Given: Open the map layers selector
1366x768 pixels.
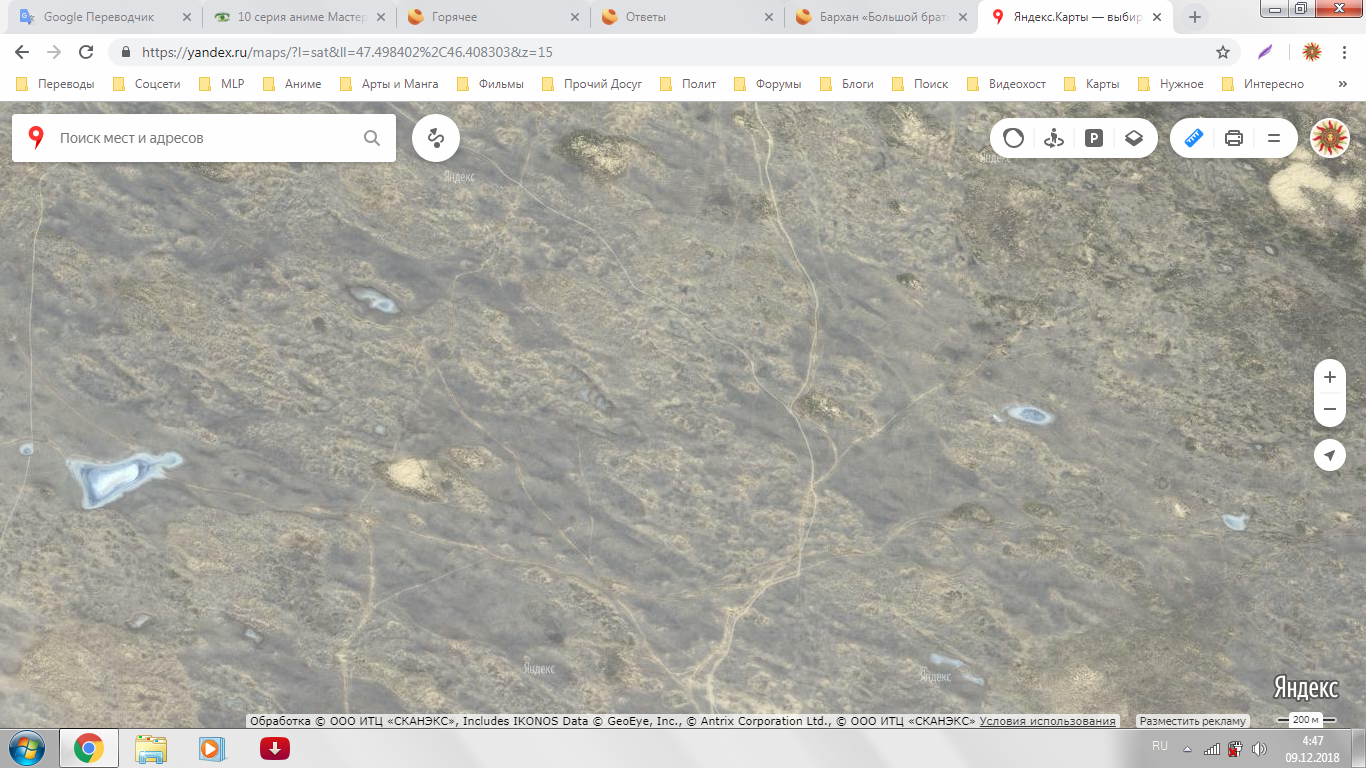Looking at the screenshot, I should click(1134, 138).
